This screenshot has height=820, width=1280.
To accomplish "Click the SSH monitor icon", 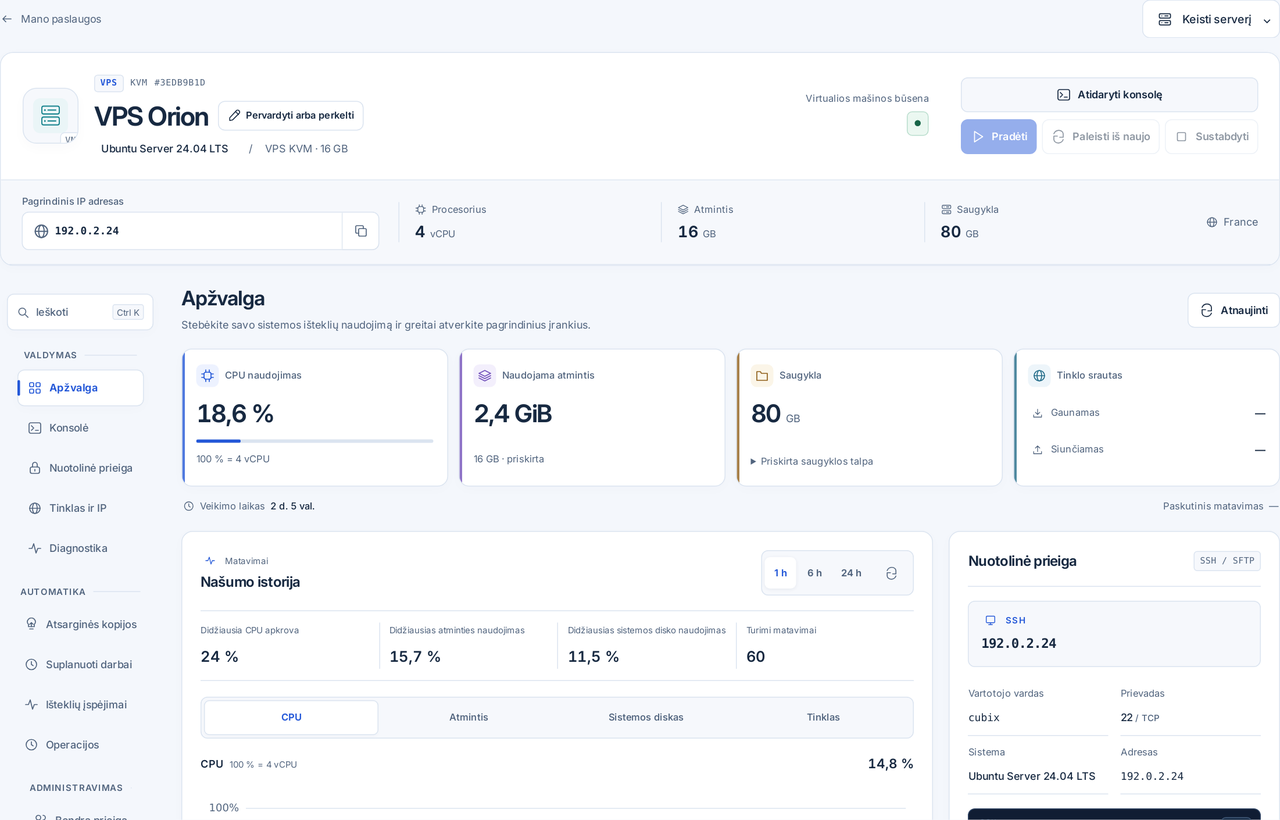I will click(991, 620).
